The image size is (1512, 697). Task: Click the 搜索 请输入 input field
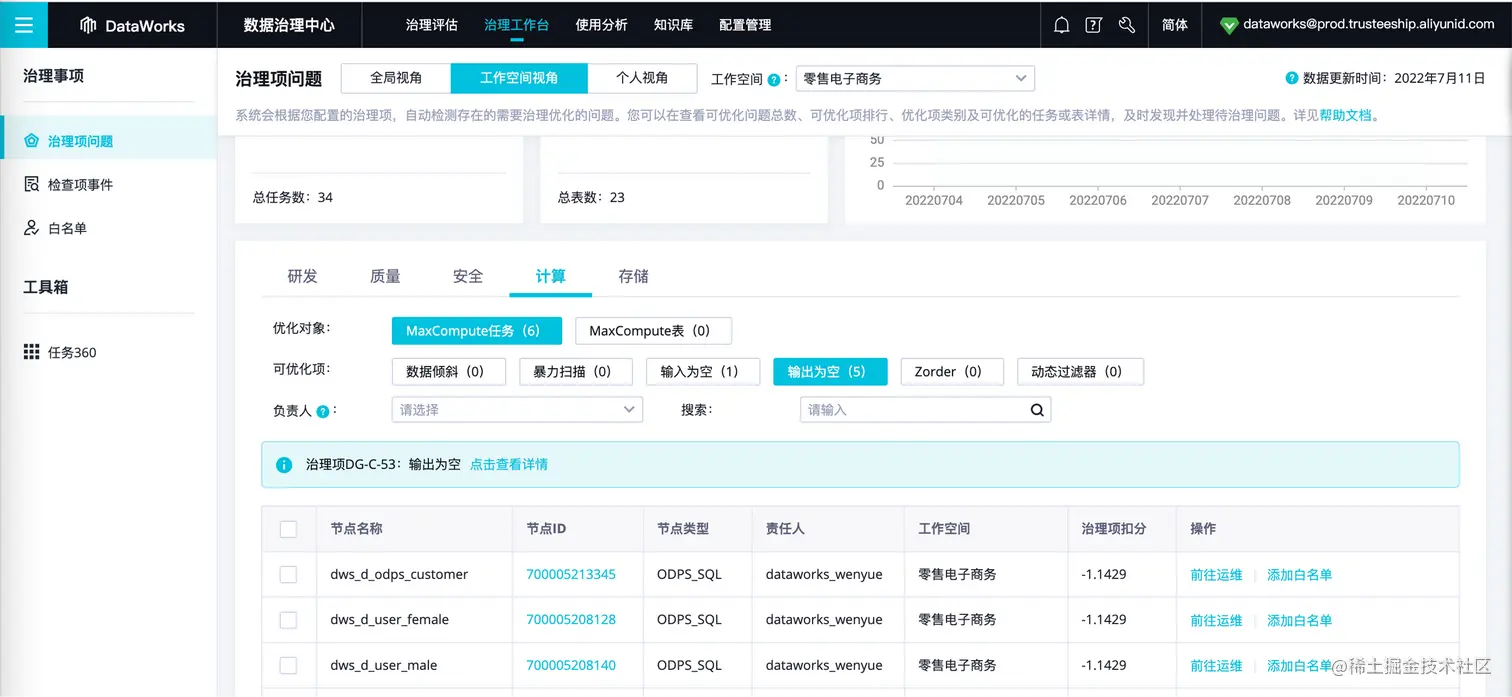coord(925,410)
